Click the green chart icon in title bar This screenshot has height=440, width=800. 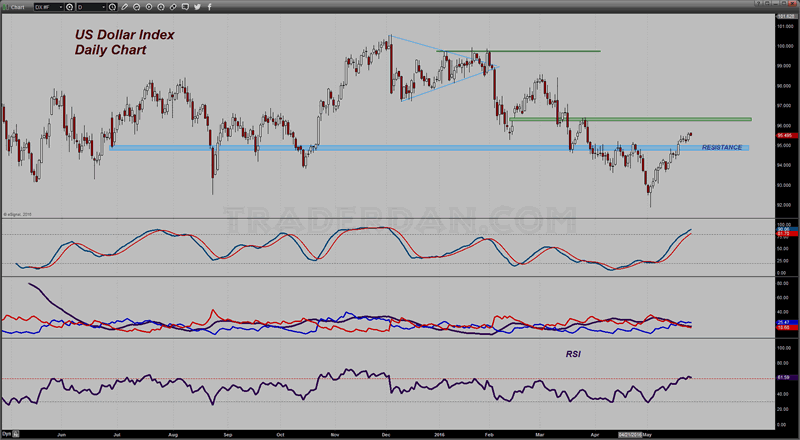[x=6, y=6]
